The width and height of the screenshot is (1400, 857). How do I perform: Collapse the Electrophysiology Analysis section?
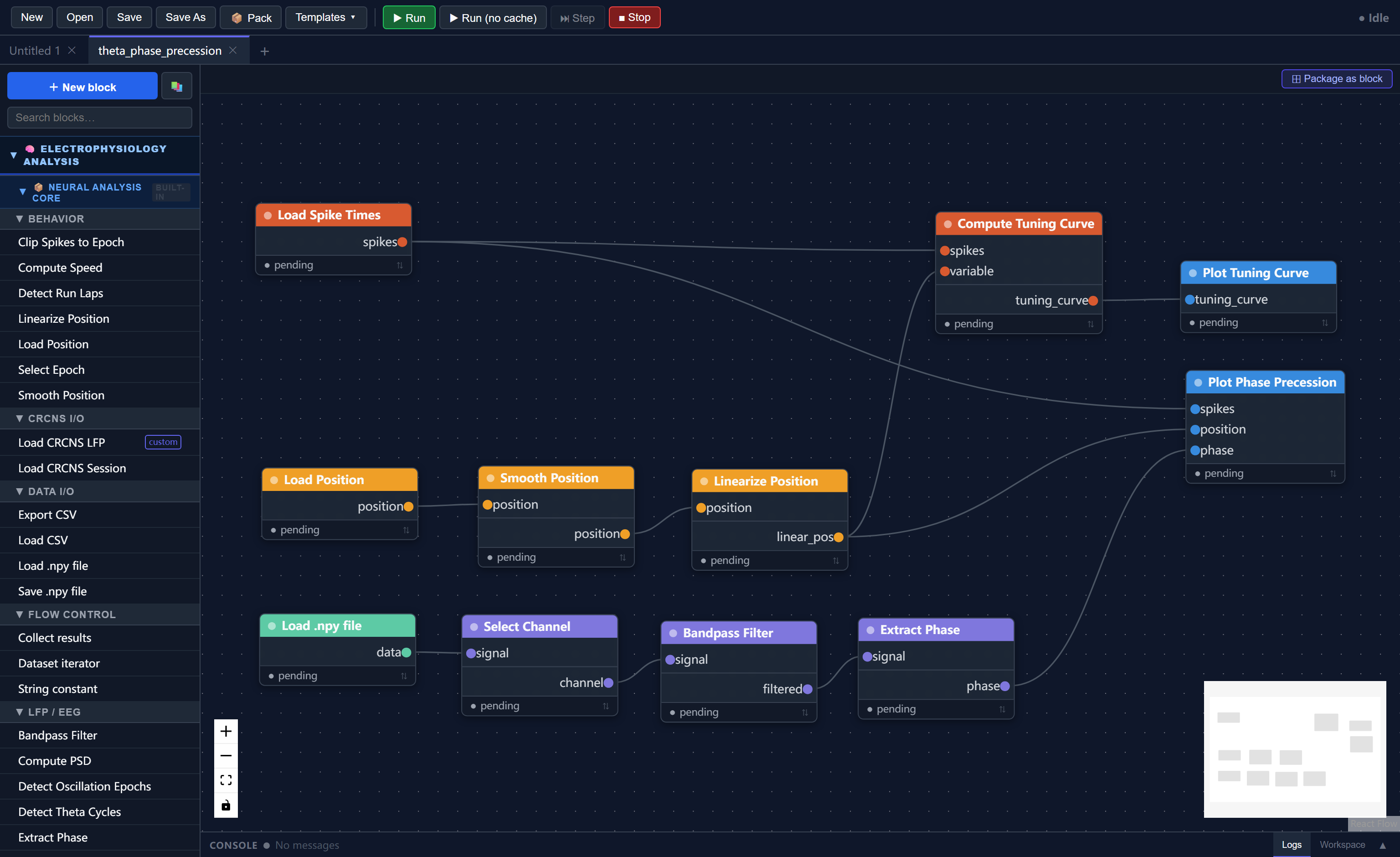coord(14,155)
